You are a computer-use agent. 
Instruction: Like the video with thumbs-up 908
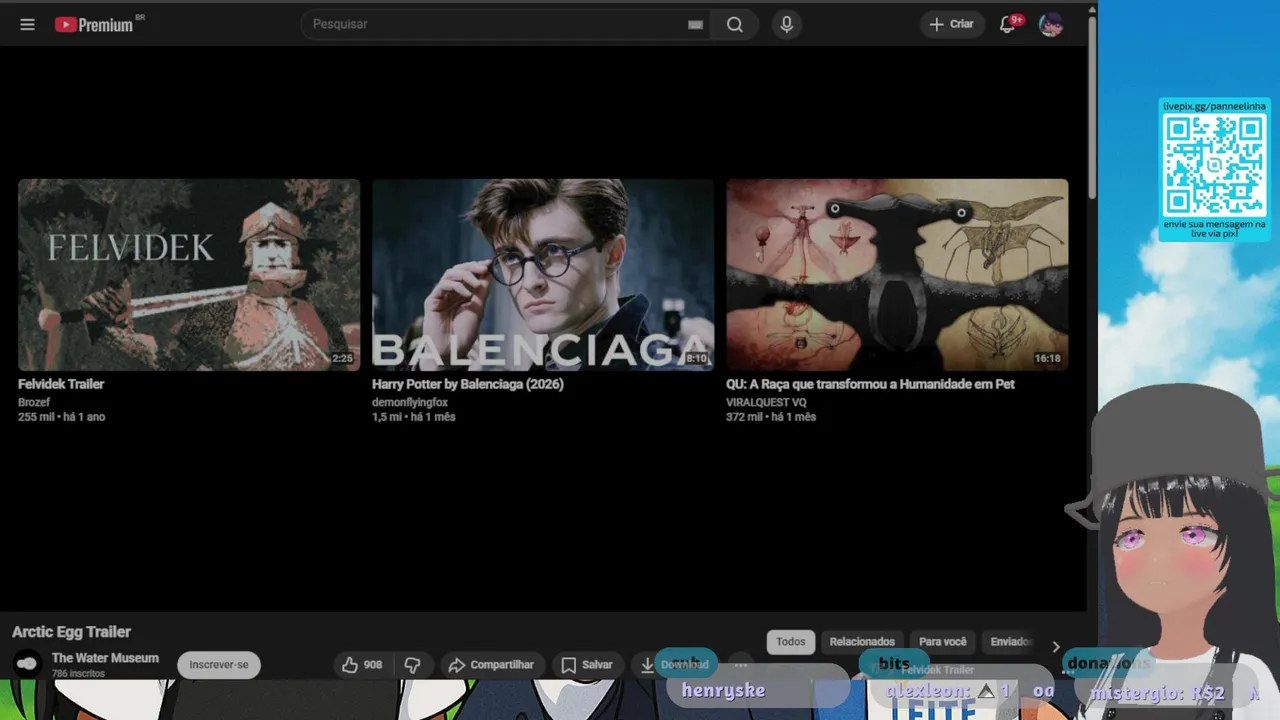(x=362, y=665)
